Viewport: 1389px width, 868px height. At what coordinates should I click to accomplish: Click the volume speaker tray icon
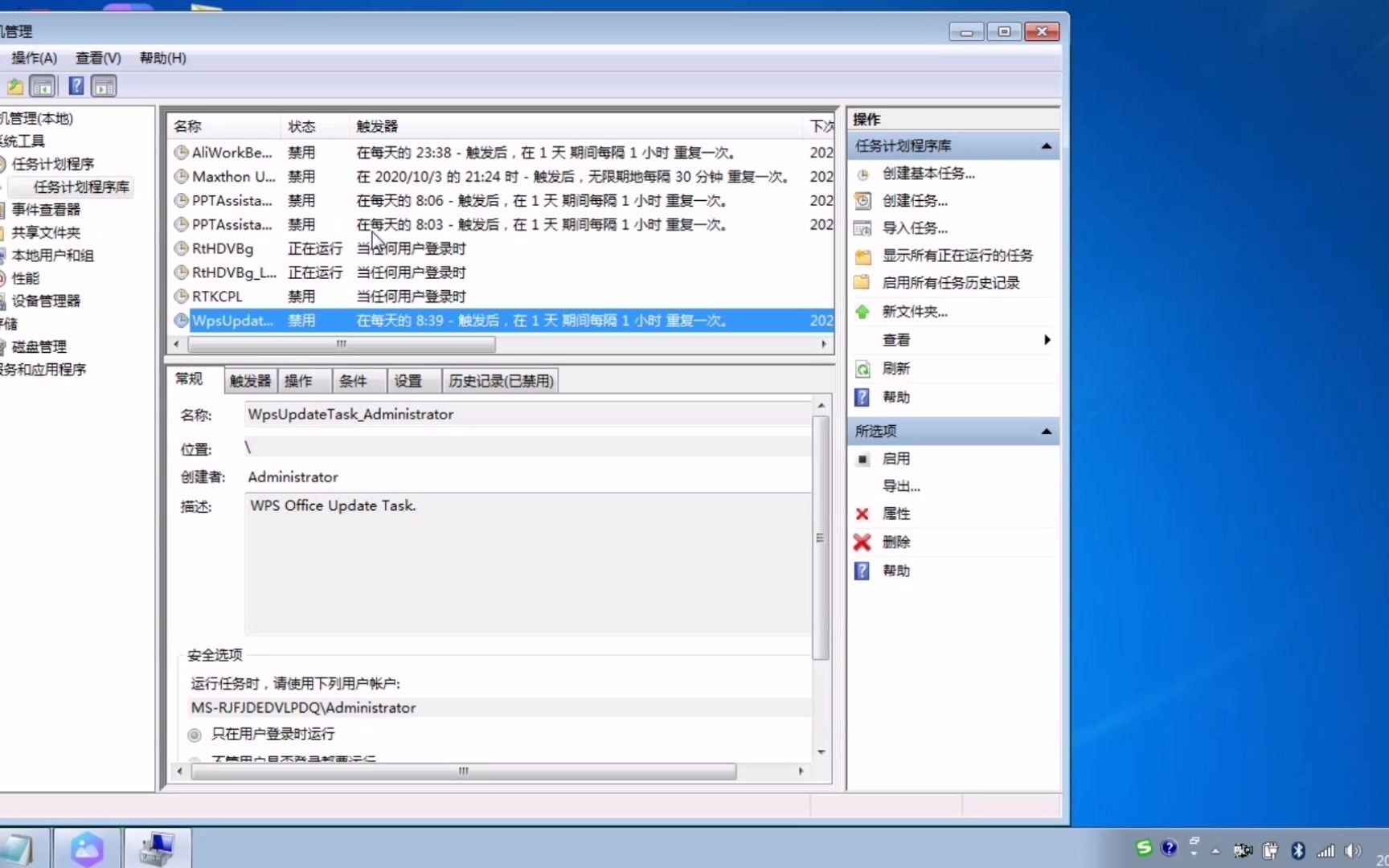click(1353, 850)
